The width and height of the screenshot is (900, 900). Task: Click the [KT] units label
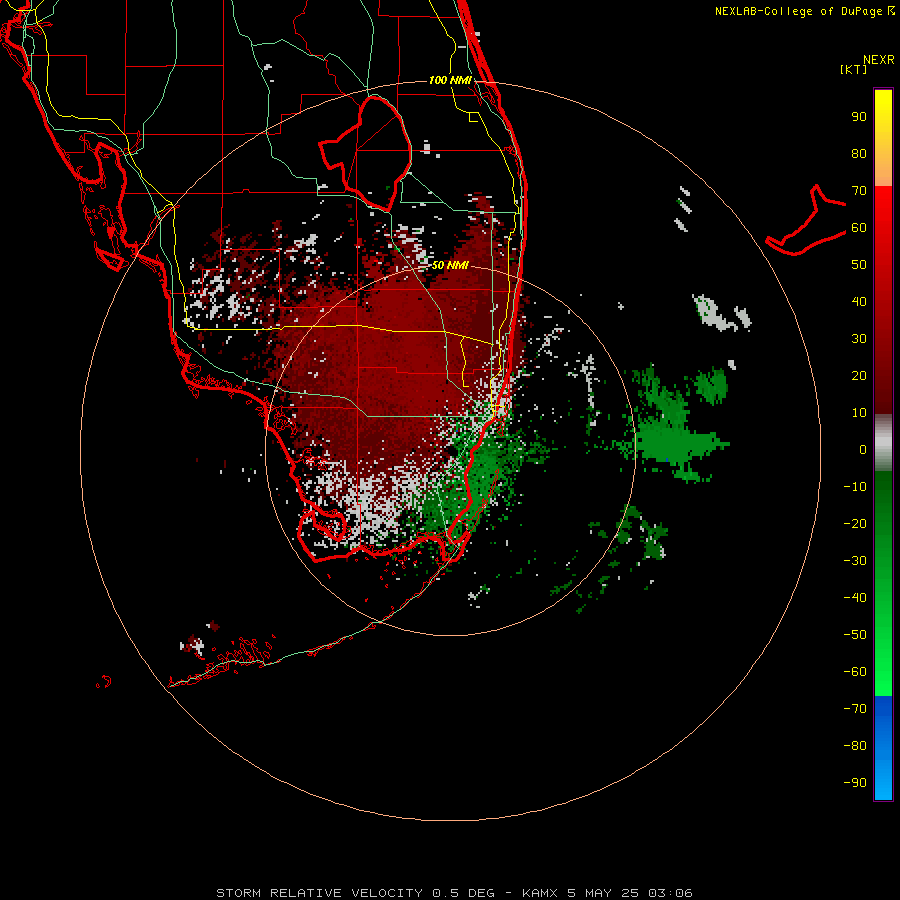(x=854, y=69)
